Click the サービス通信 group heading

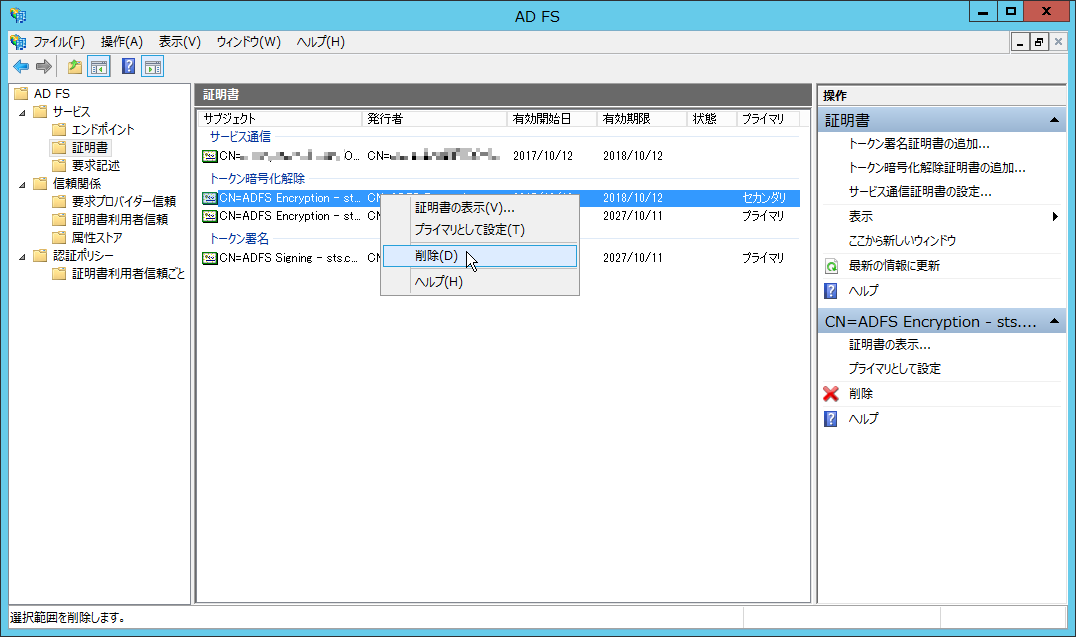coord(240,137)
